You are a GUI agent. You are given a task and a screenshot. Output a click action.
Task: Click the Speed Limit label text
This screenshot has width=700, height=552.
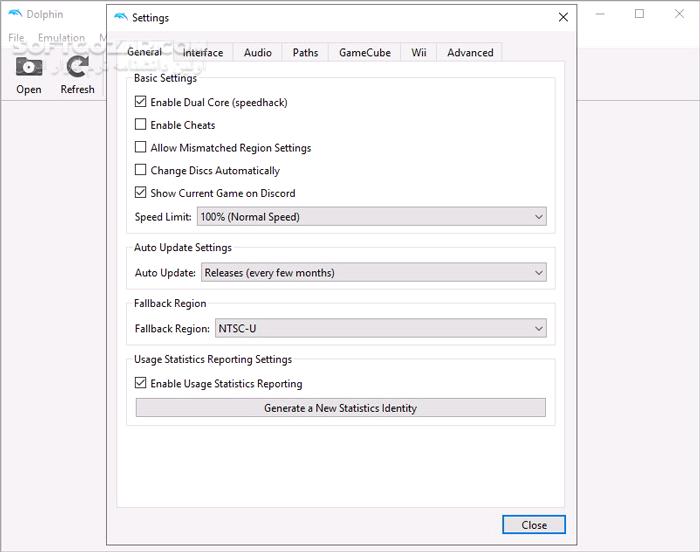[163, 217]
